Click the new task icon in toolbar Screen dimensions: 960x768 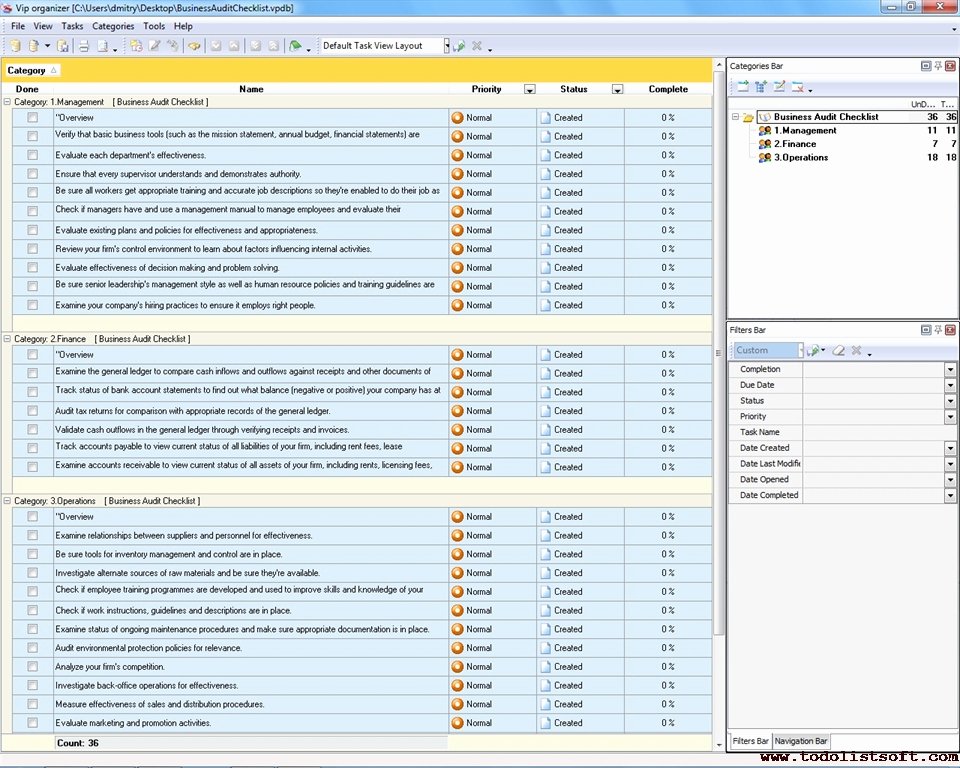[x=136, y=46]
